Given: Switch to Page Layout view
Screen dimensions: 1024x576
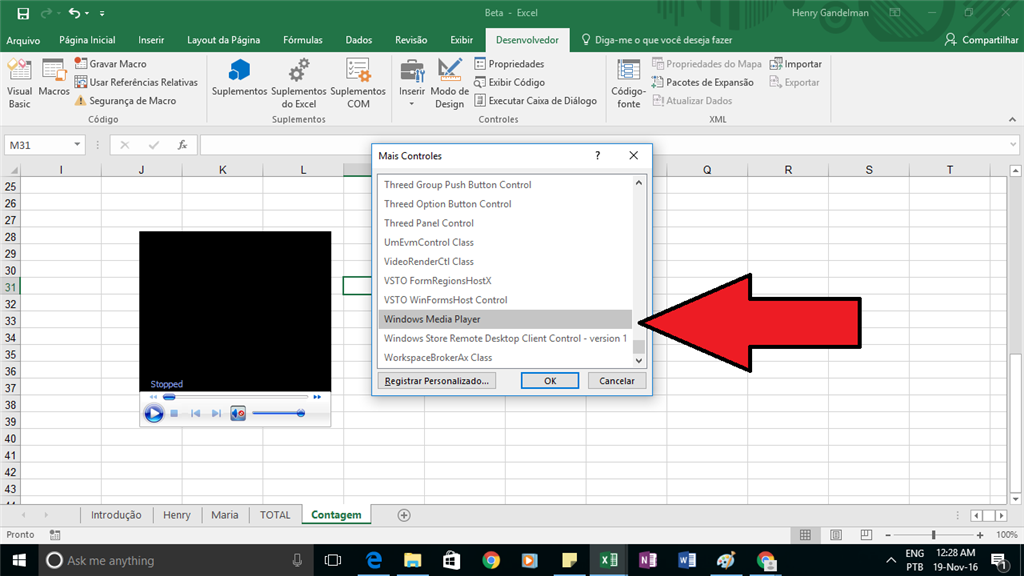Looking at the screenshot, I should tap(836, 535).
